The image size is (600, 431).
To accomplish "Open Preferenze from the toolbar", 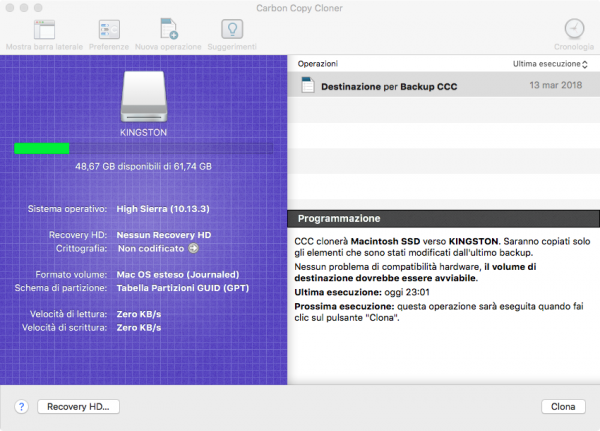I will (108, 29).
